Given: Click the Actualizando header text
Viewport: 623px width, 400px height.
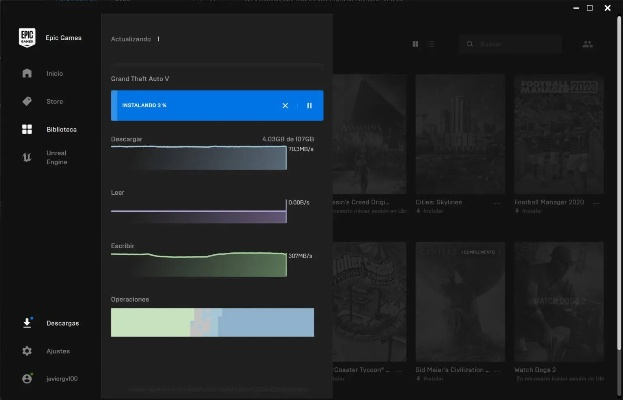Looking at the screenshot, I should coord(131,39).
